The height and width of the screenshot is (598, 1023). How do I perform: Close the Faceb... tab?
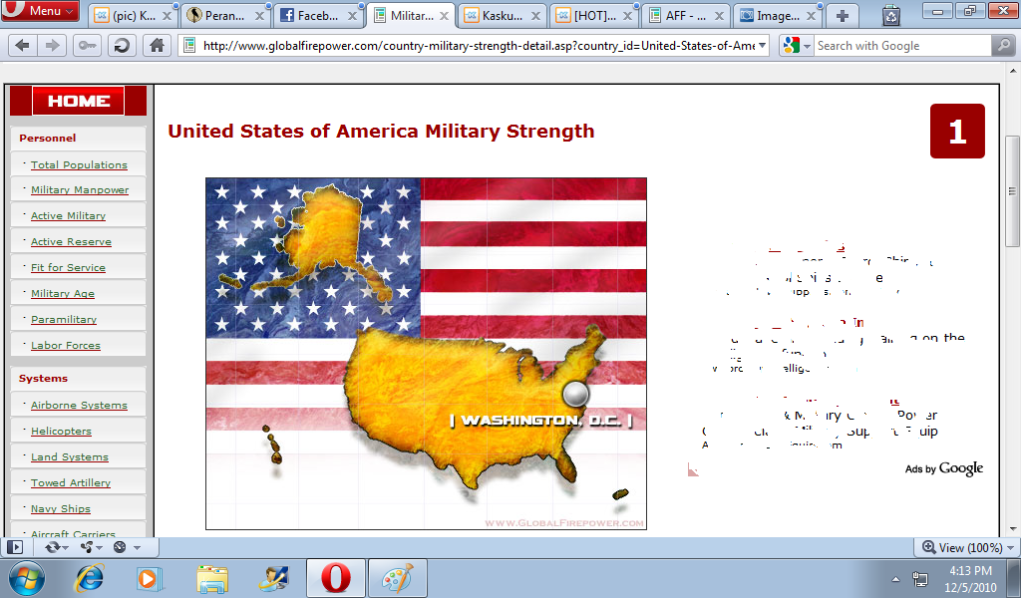point(352,16)
